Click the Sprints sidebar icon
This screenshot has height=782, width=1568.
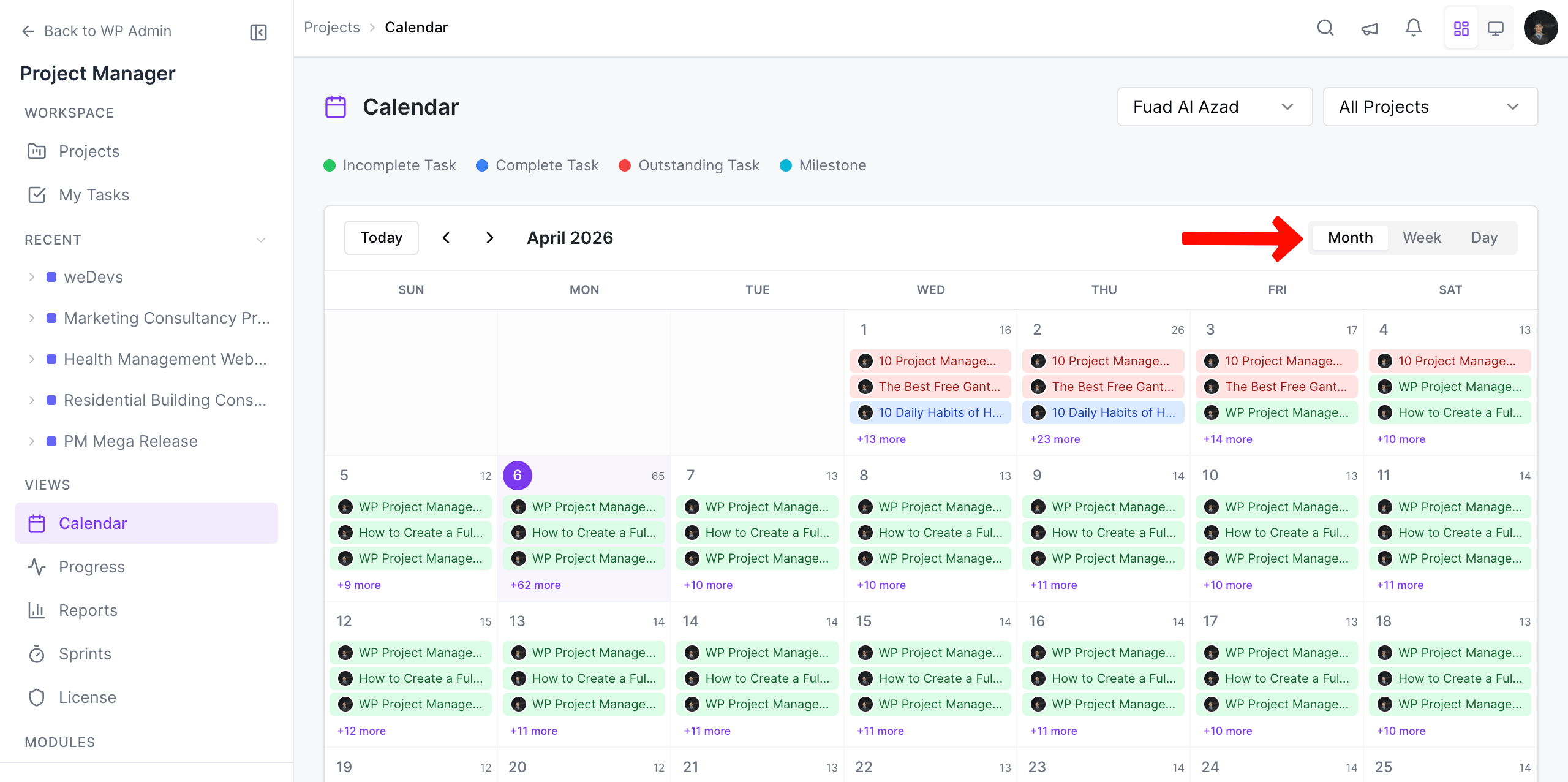click(37, 653)
